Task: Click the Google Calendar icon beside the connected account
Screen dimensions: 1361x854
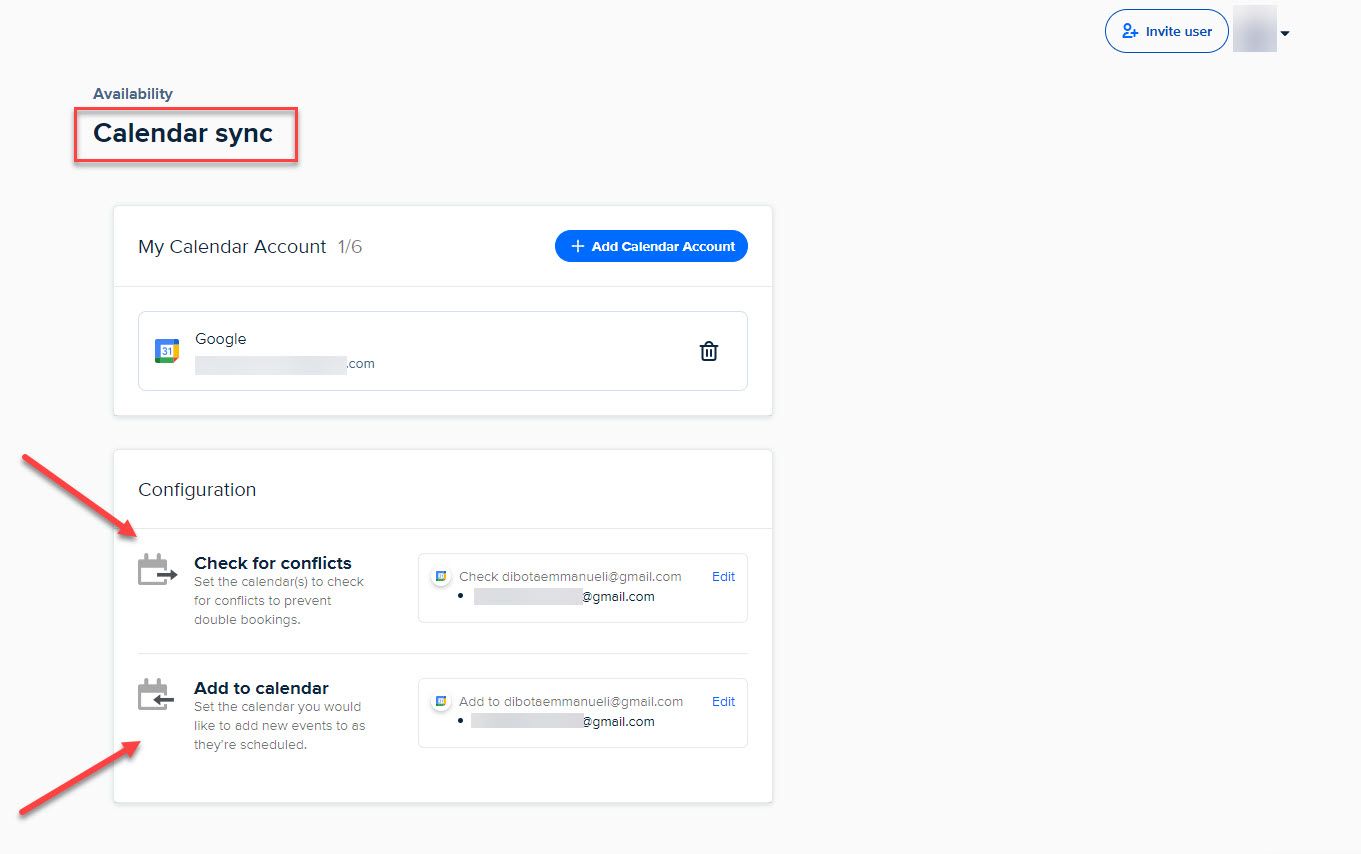Action: [x=165, y=351]
